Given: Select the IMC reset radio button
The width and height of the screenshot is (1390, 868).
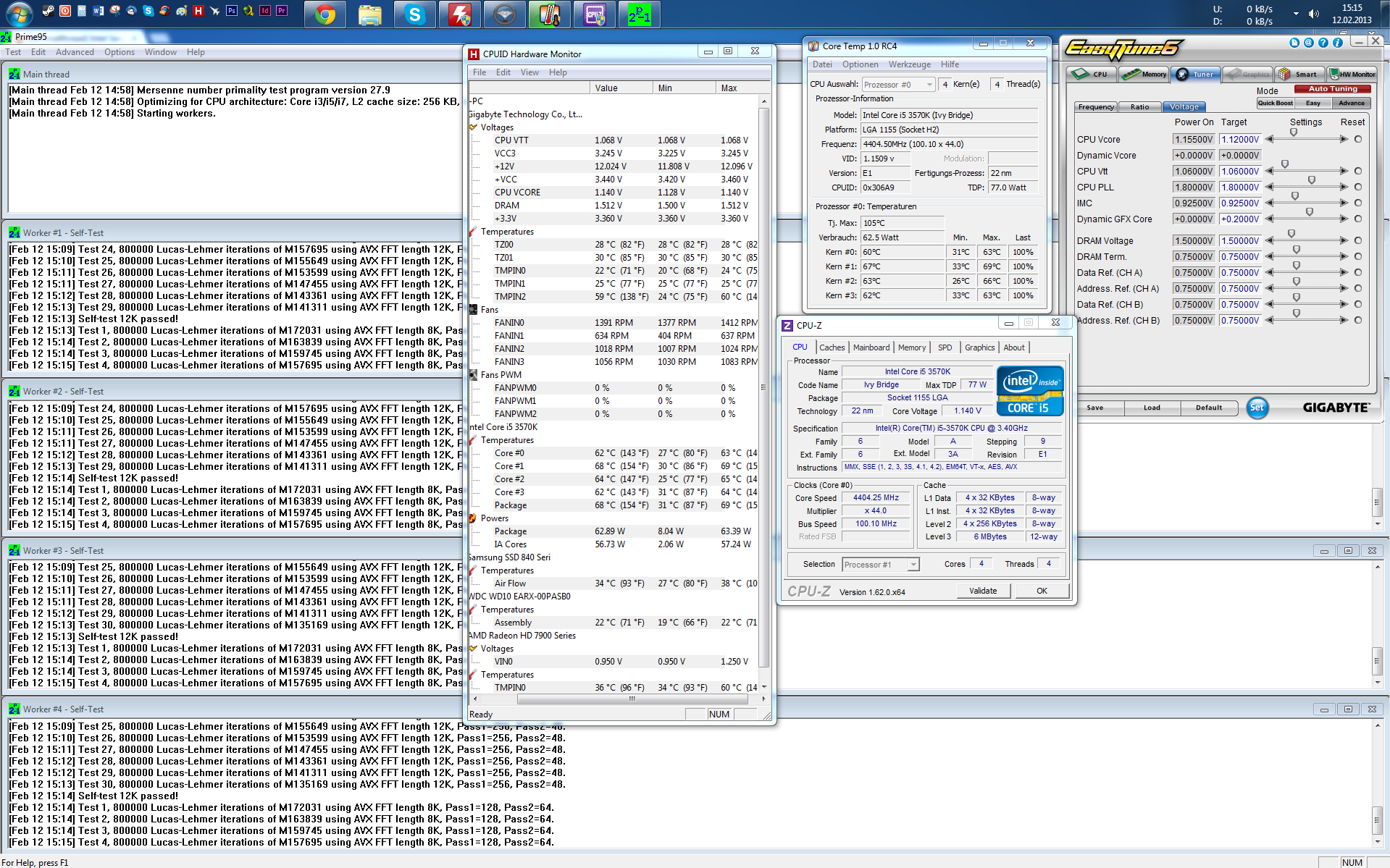Looking at the screenshot, I should coord(1357,203).
